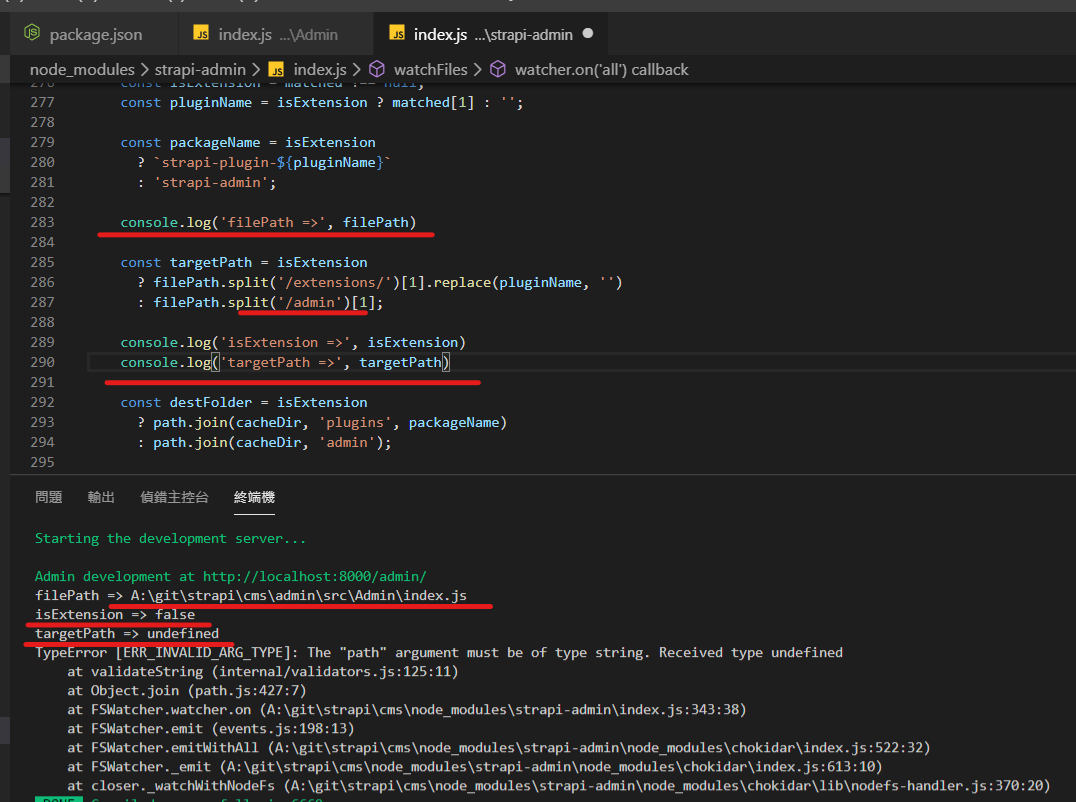Click the npm icon on the package.json tab
1076x802 pixels.
[x=31, y=33]
